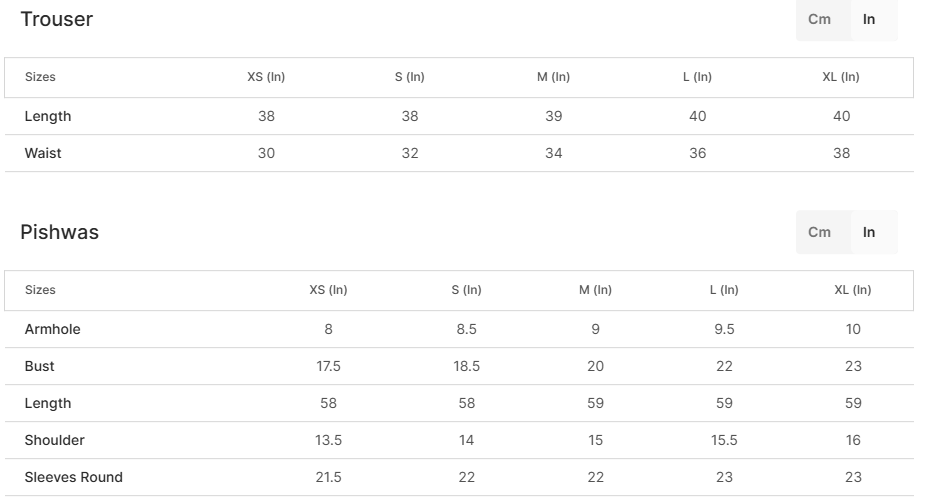Viewport: 927px width, 502px height.
Task: Switch Trouser chart to Cm units
Action: coord(819,19)
